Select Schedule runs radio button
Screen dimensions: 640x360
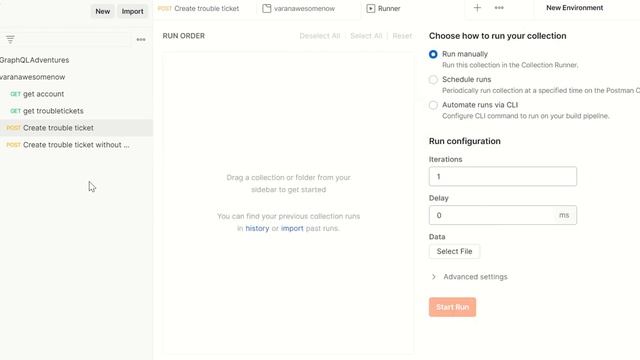pos(433,80)
